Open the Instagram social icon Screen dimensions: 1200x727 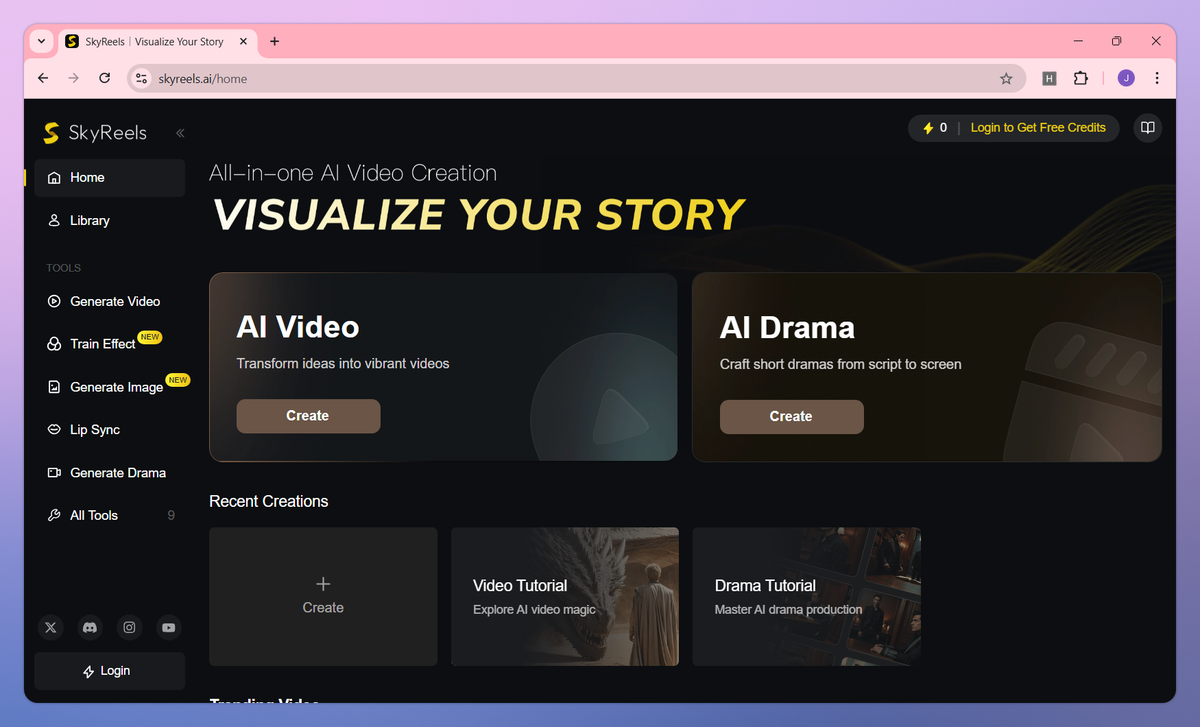point(129,627)
